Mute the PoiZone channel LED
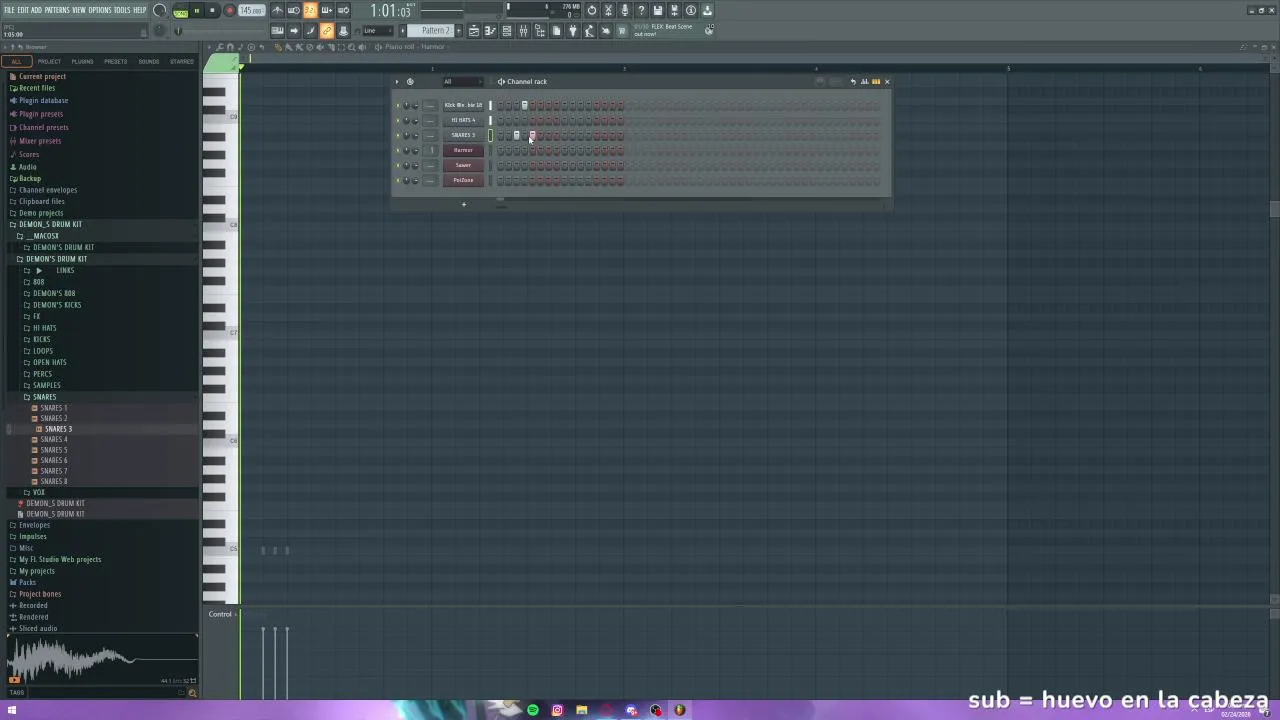Image resolution: width=1280 pixels, height=720 pixels. (x=397, y=180)
